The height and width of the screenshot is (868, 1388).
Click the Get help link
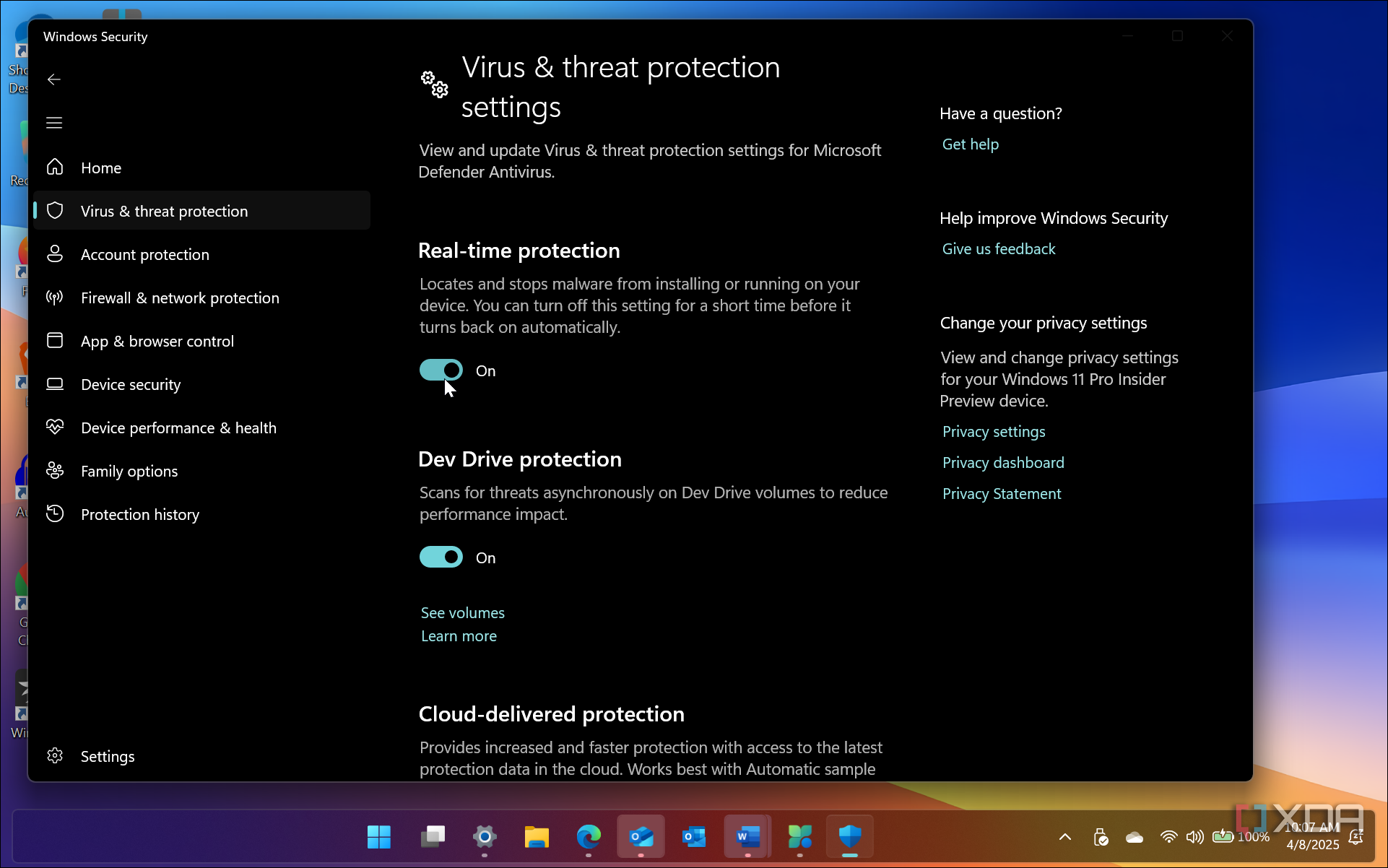tap(971, 144)
